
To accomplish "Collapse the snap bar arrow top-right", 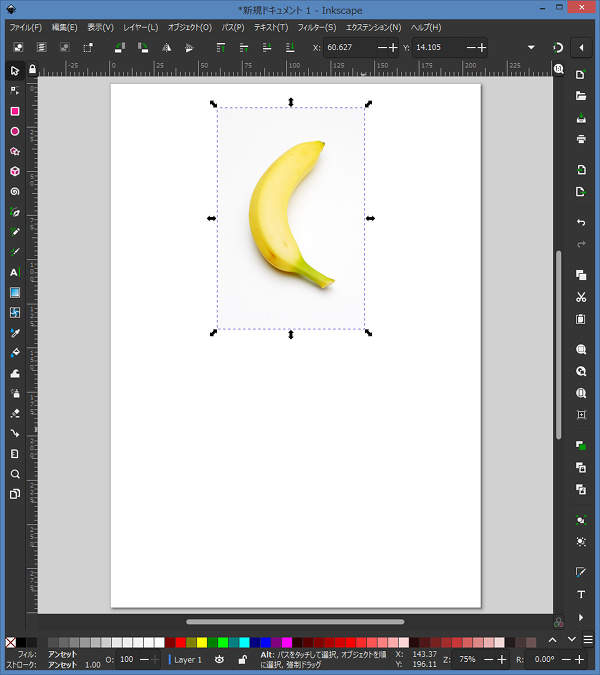I will (x=581, y=47).
